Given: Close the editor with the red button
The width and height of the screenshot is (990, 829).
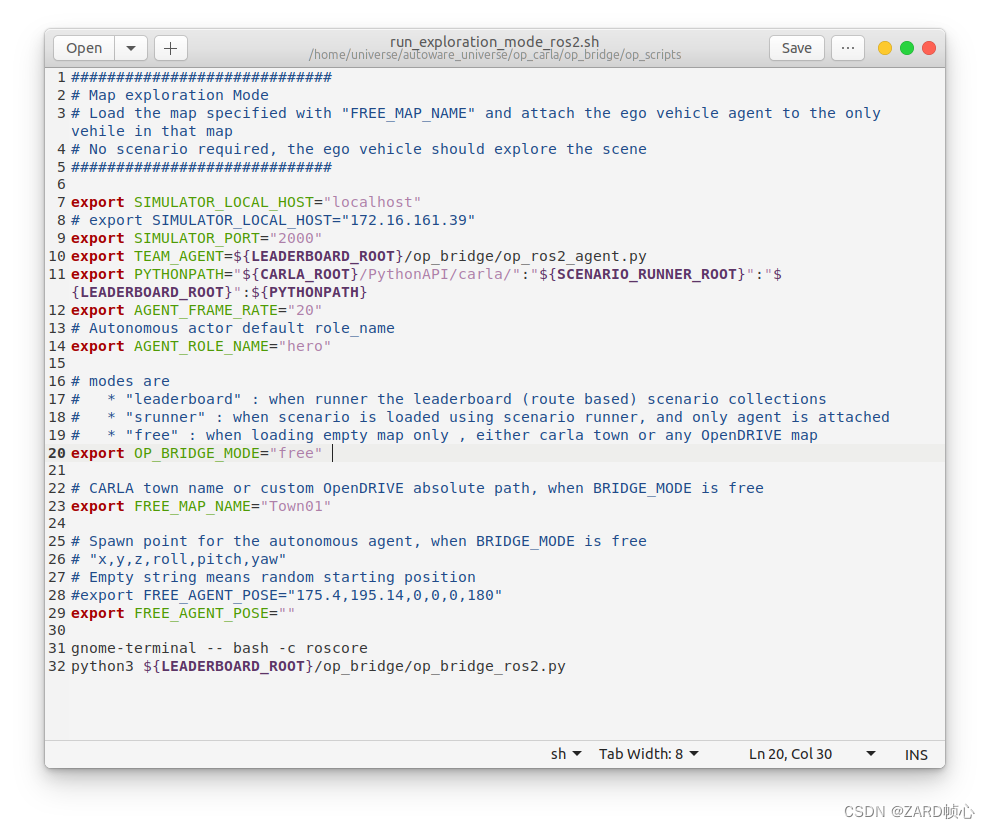Looking at the screenshot, I should coord(929,48).
